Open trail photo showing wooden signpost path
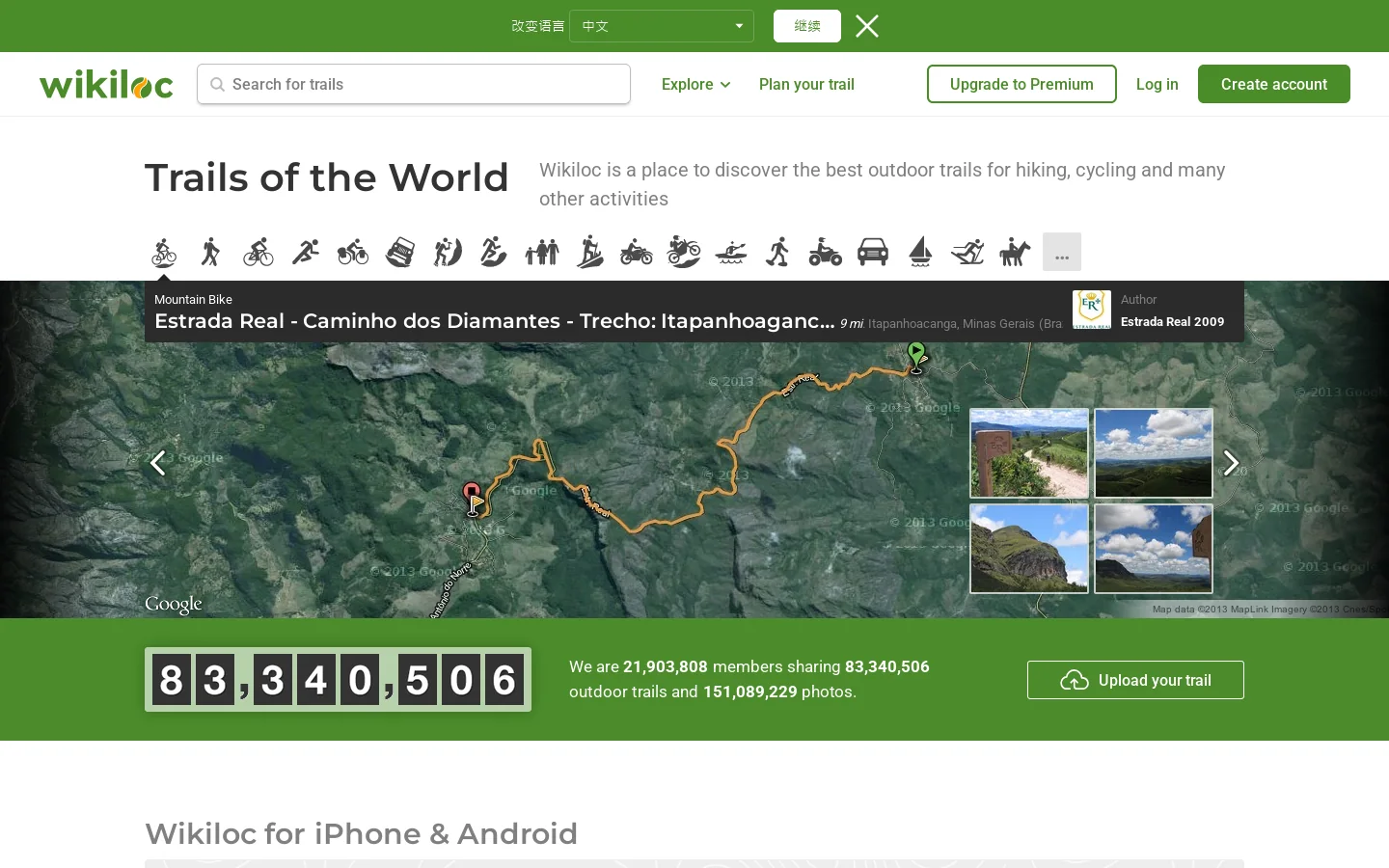 (x=1029, y=453)
